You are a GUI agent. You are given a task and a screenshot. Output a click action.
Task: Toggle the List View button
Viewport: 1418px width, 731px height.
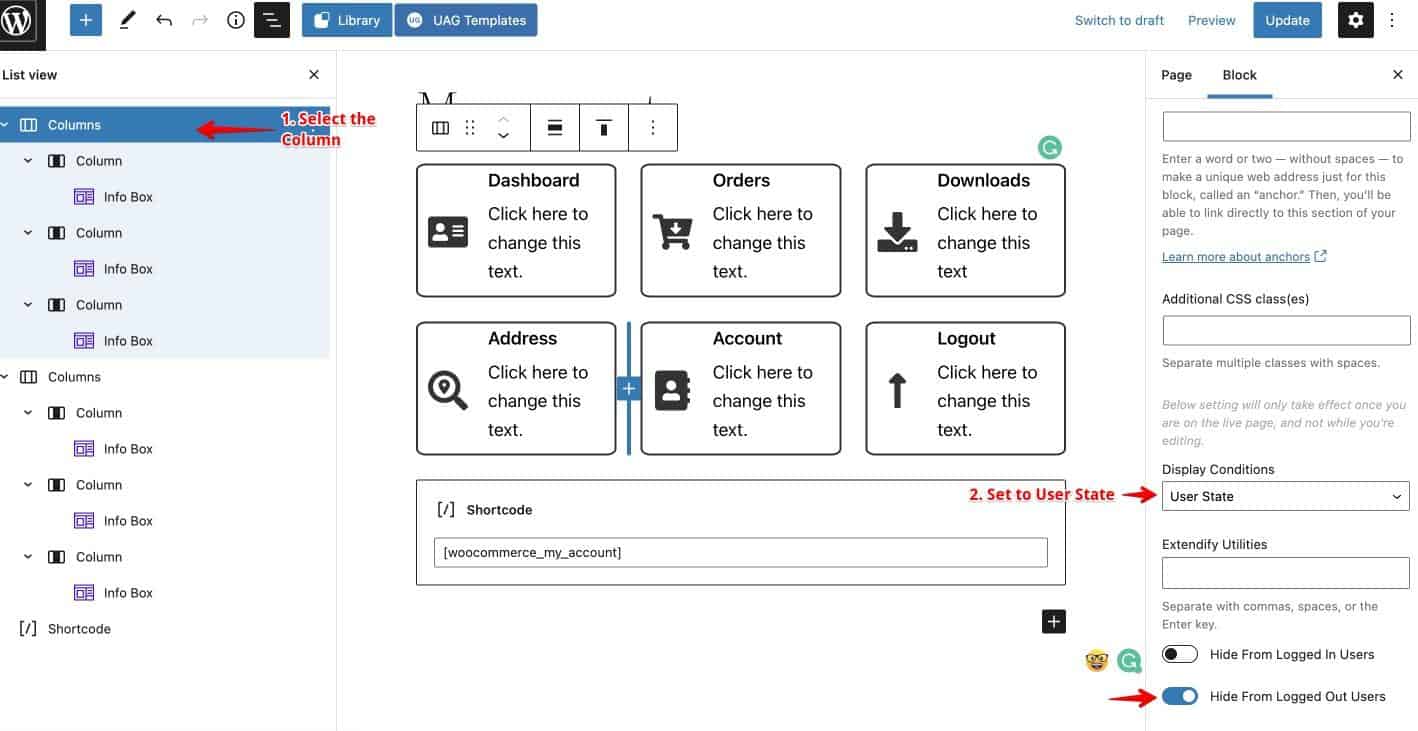pyautogui.click(x=272, y=20)
